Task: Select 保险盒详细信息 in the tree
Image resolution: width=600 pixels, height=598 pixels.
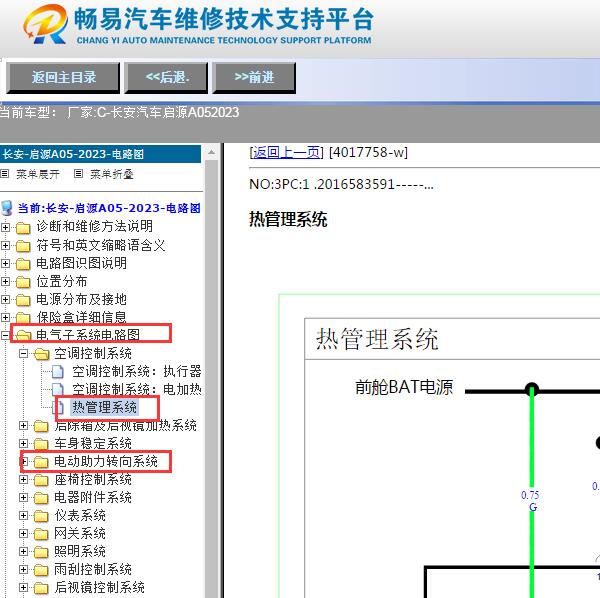Action: click(81, 317)
